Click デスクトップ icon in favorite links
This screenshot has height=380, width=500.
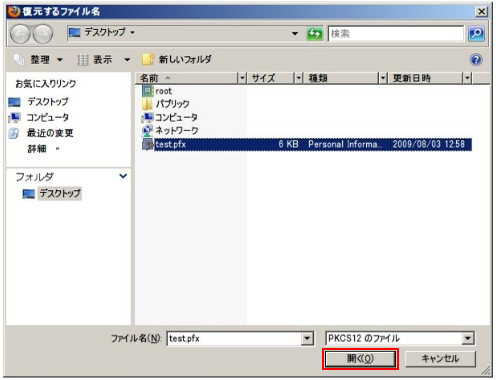tap(15, 102)
